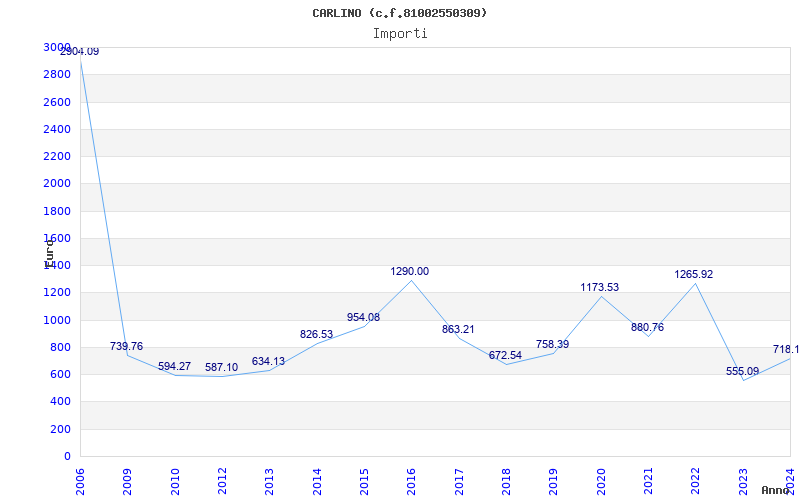This screenshot has width=800, height=500.
Task: Click data label 880.76
Action: 647,328
